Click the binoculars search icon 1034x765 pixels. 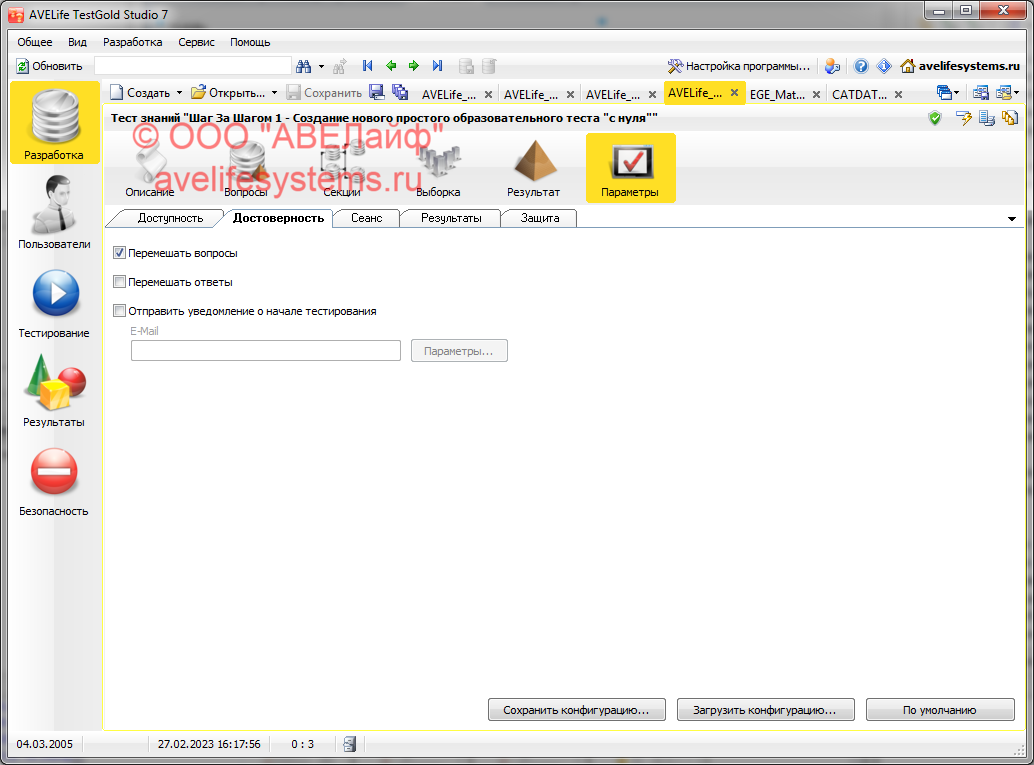[x=304, y=66]
